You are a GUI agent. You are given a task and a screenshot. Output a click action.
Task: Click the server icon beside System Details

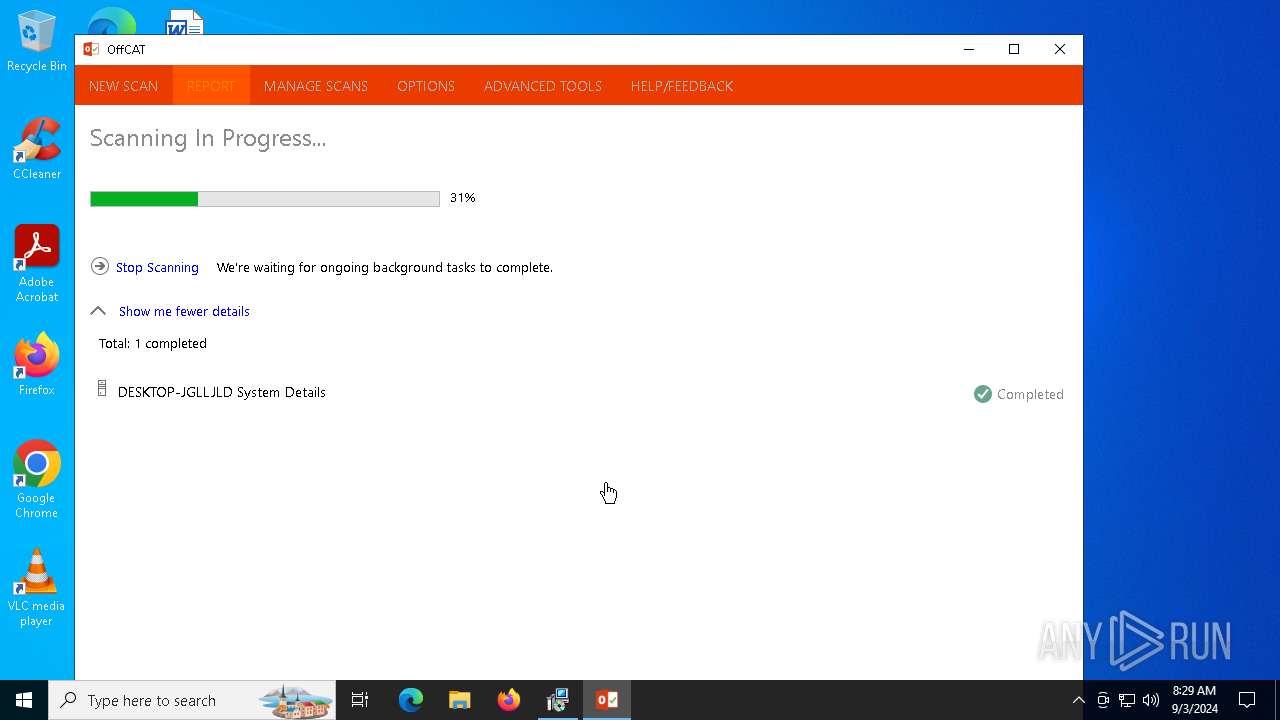(102, 389)
